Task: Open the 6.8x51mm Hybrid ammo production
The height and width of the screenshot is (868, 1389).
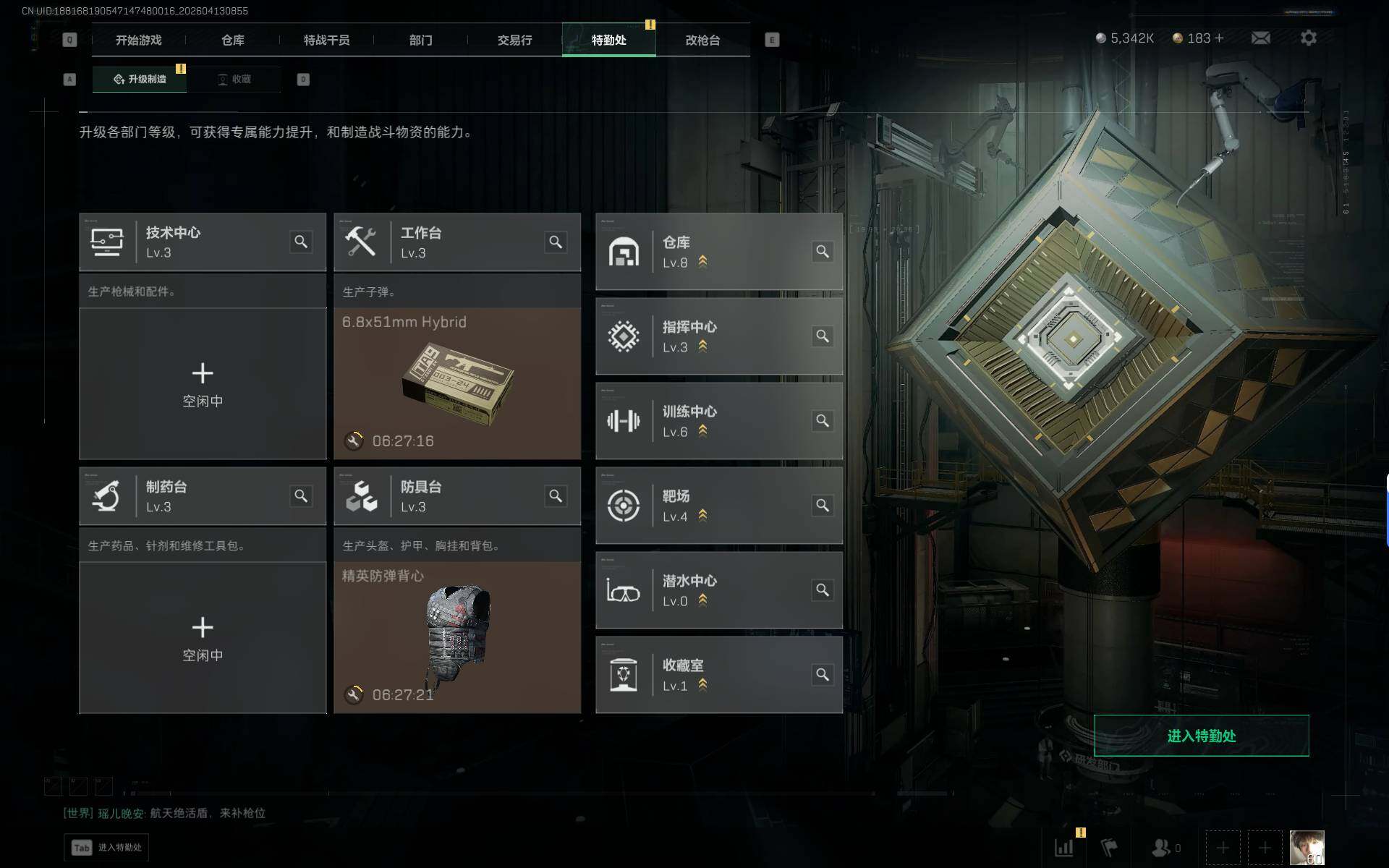Action: 457,383
